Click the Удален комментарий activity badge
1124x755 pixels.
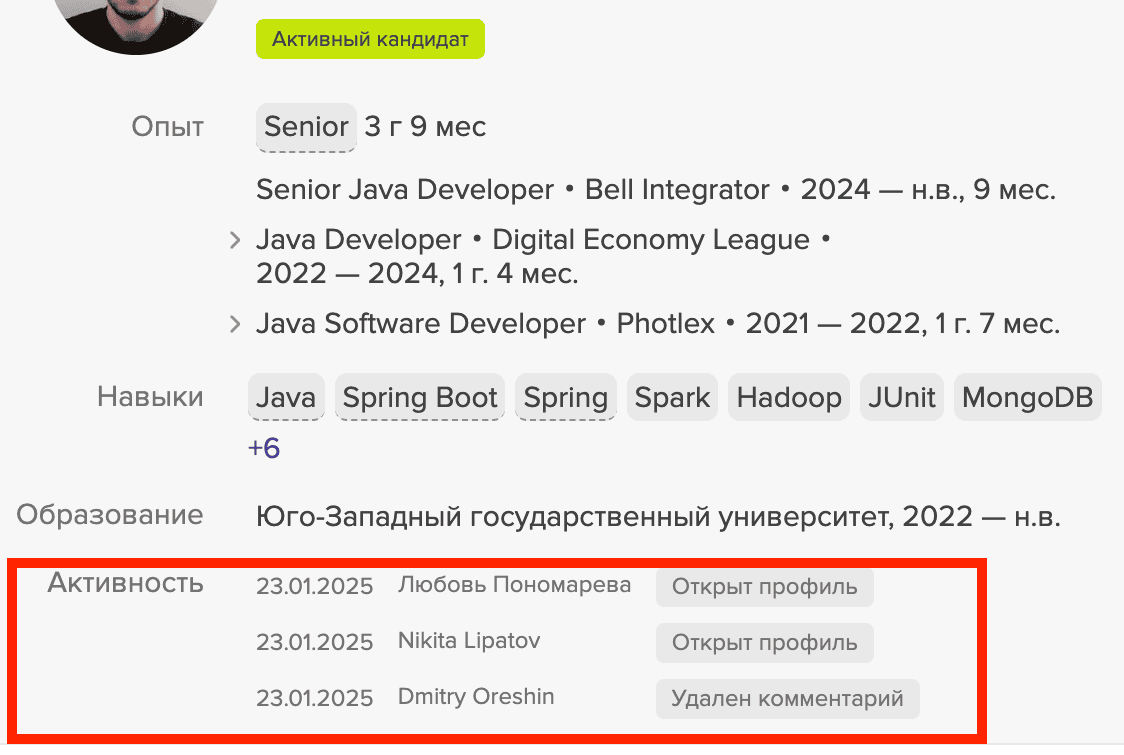coord(787,698)
